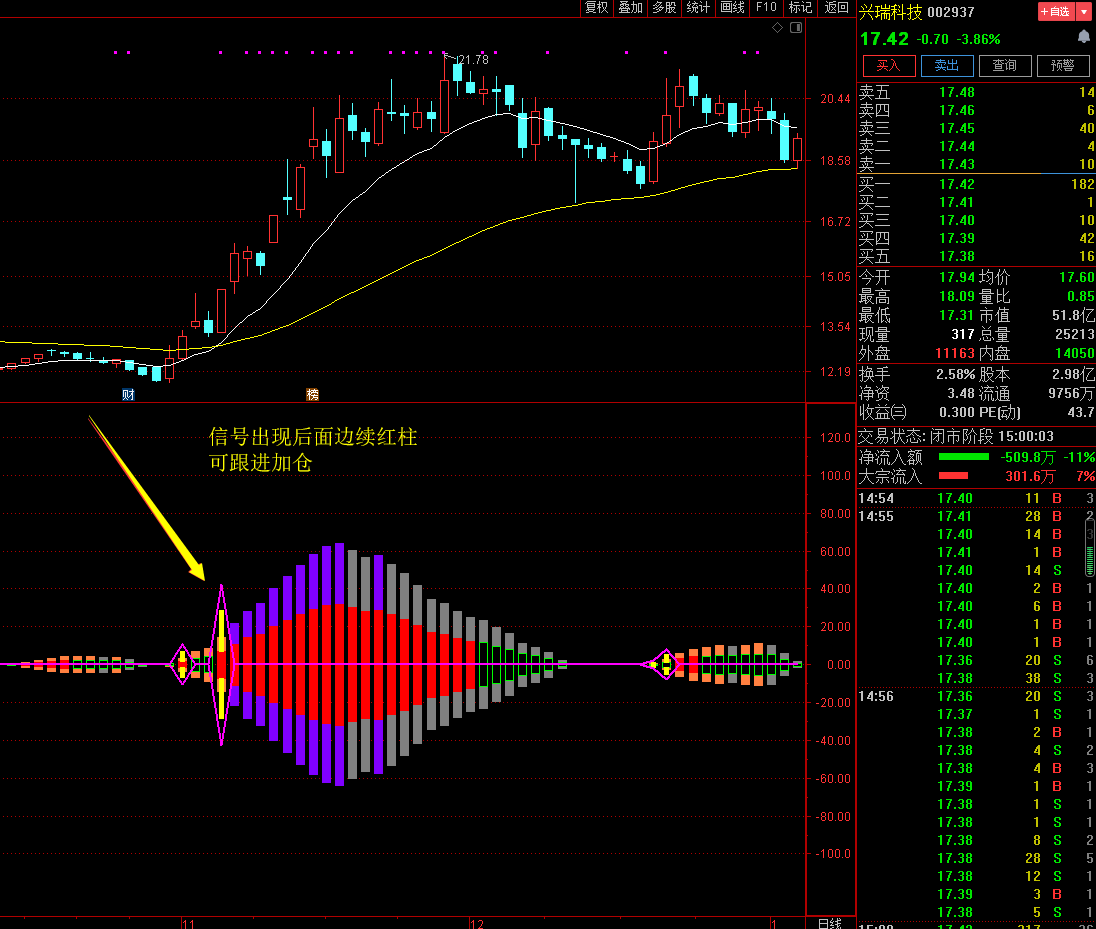Open the 复权 adjustment menu
The image size is (1096, 929).
597,8
